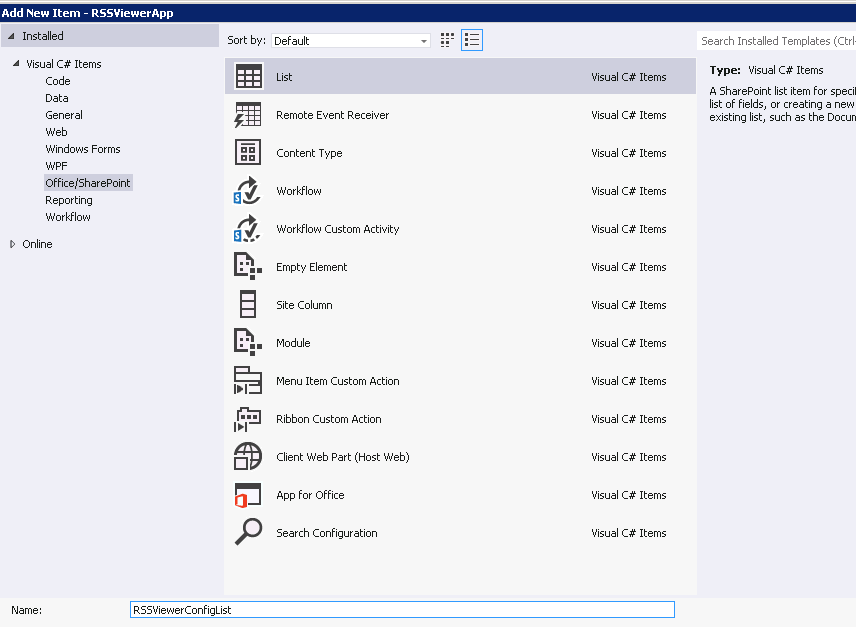
Task: Click the 'Workflow' template name in list
Action: pos(299,190)
